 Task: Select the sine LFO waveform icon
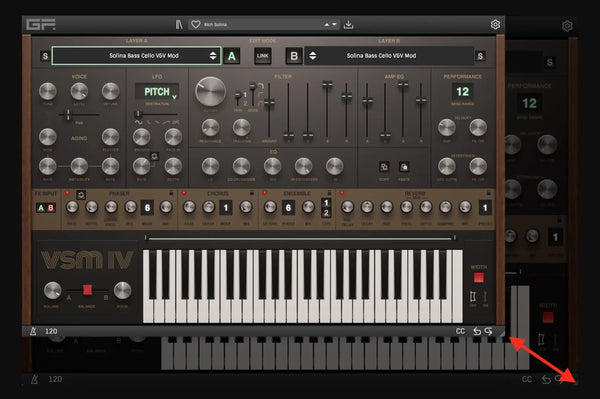point(138,122)
